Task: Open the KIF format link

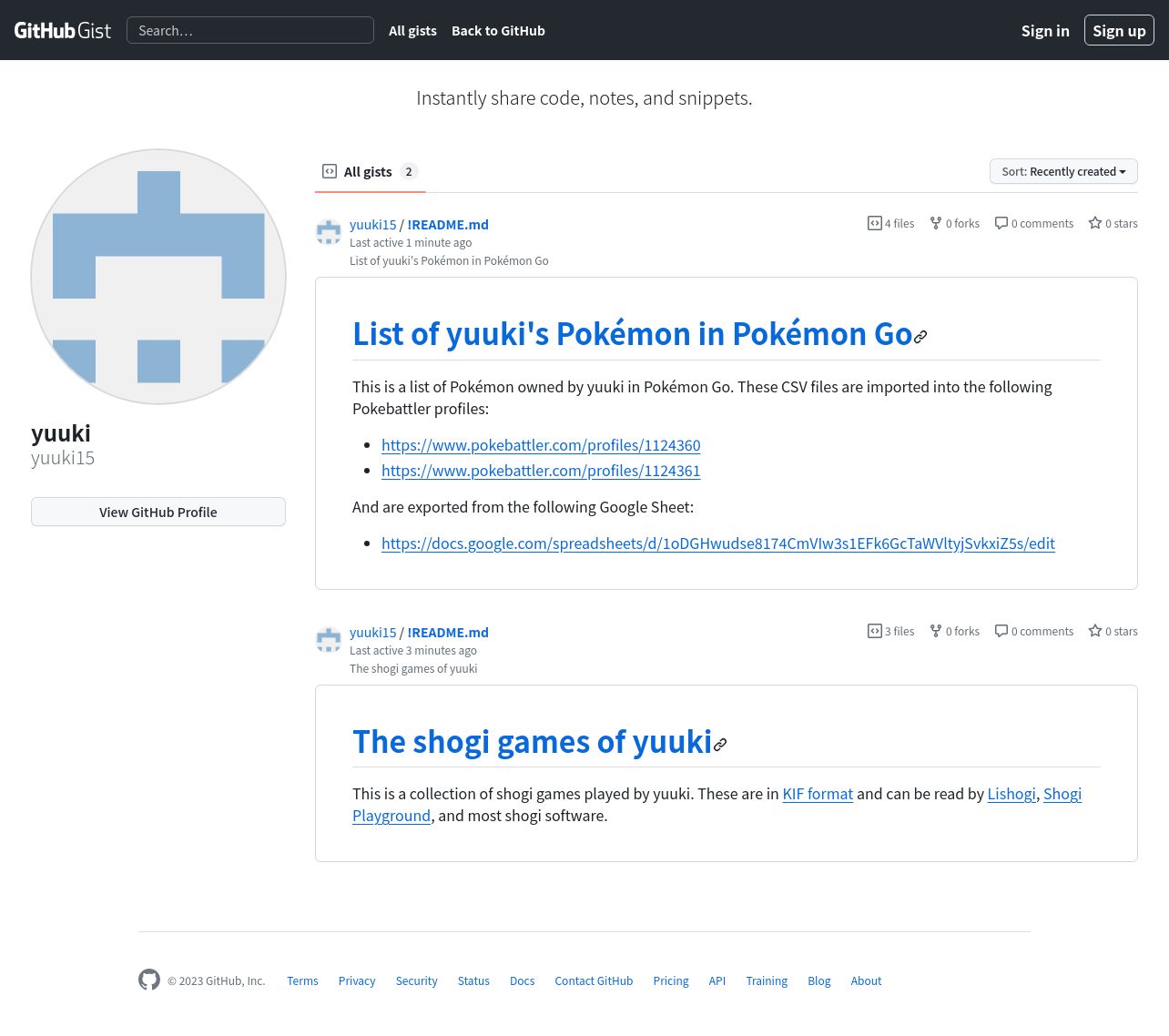Action: [818, 794]
